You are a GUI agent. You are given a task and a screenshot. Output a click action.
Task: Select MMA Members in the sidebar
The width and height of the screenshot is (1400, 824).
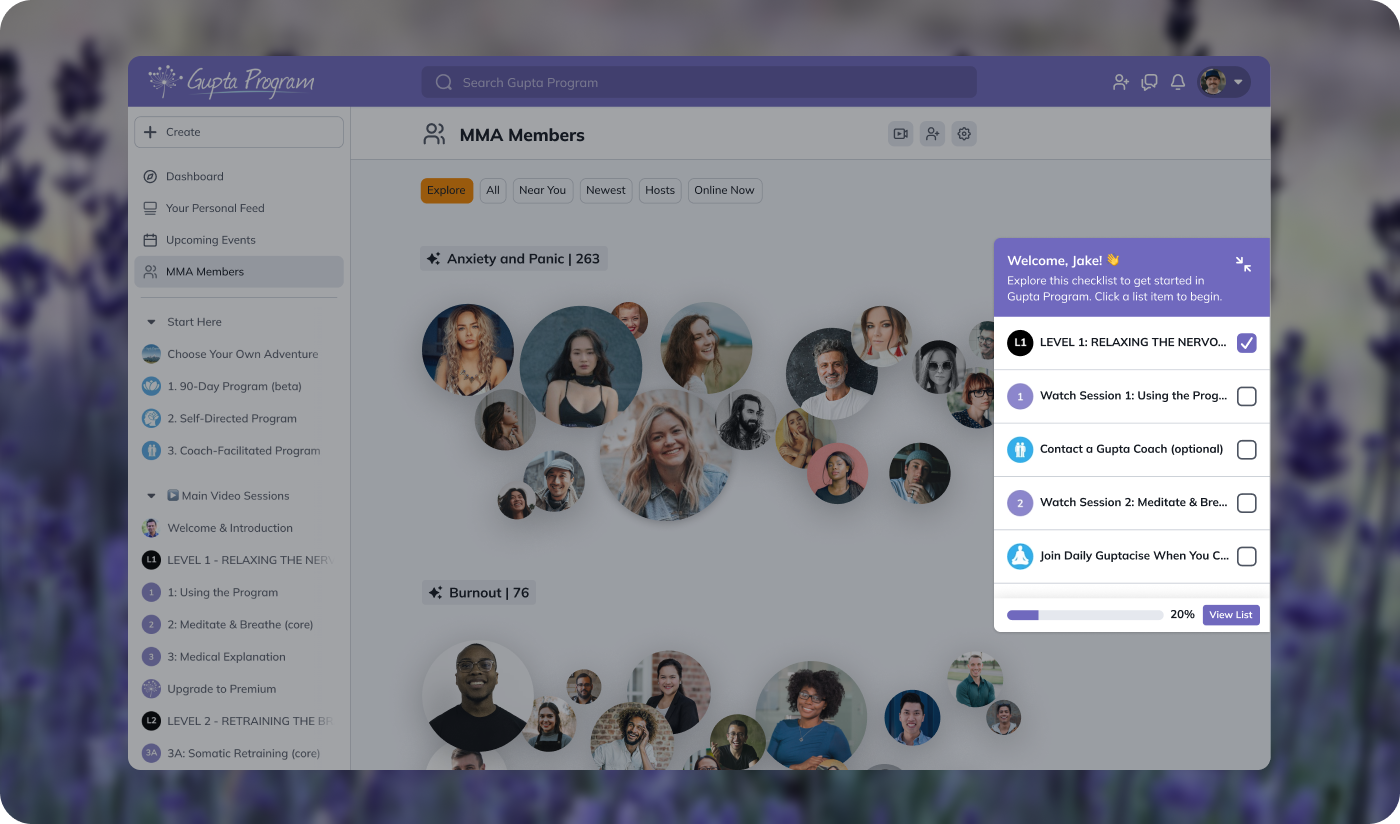239,272
